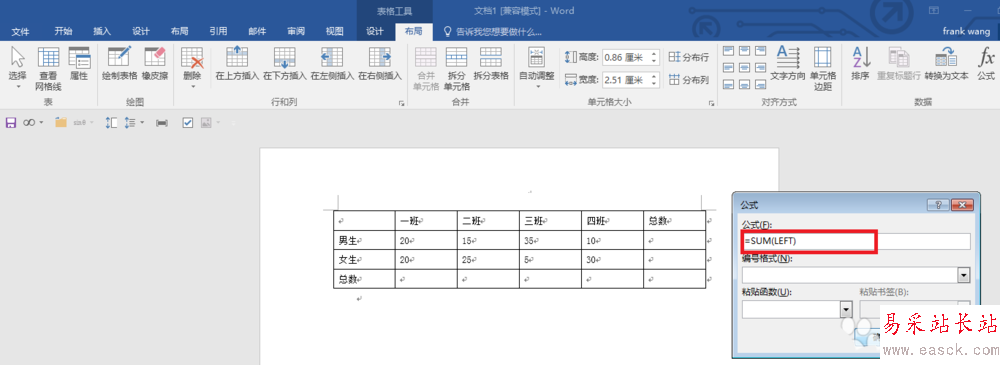The height and width of the screenshot is (365, 1000).
Task: Open the 文件 file menu
Action: 20,31
